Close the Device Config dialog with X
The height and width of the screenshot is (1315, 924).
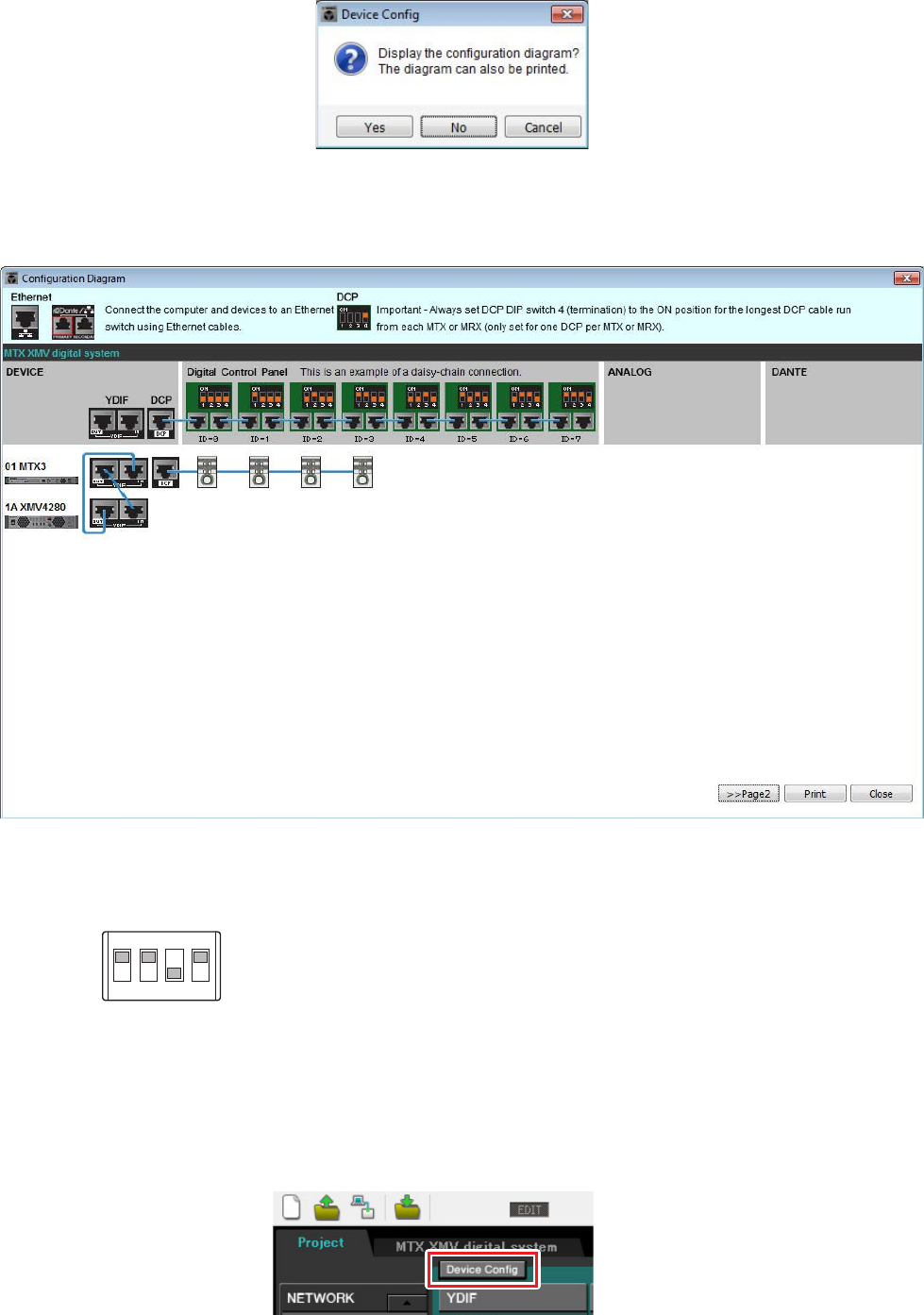566,14
